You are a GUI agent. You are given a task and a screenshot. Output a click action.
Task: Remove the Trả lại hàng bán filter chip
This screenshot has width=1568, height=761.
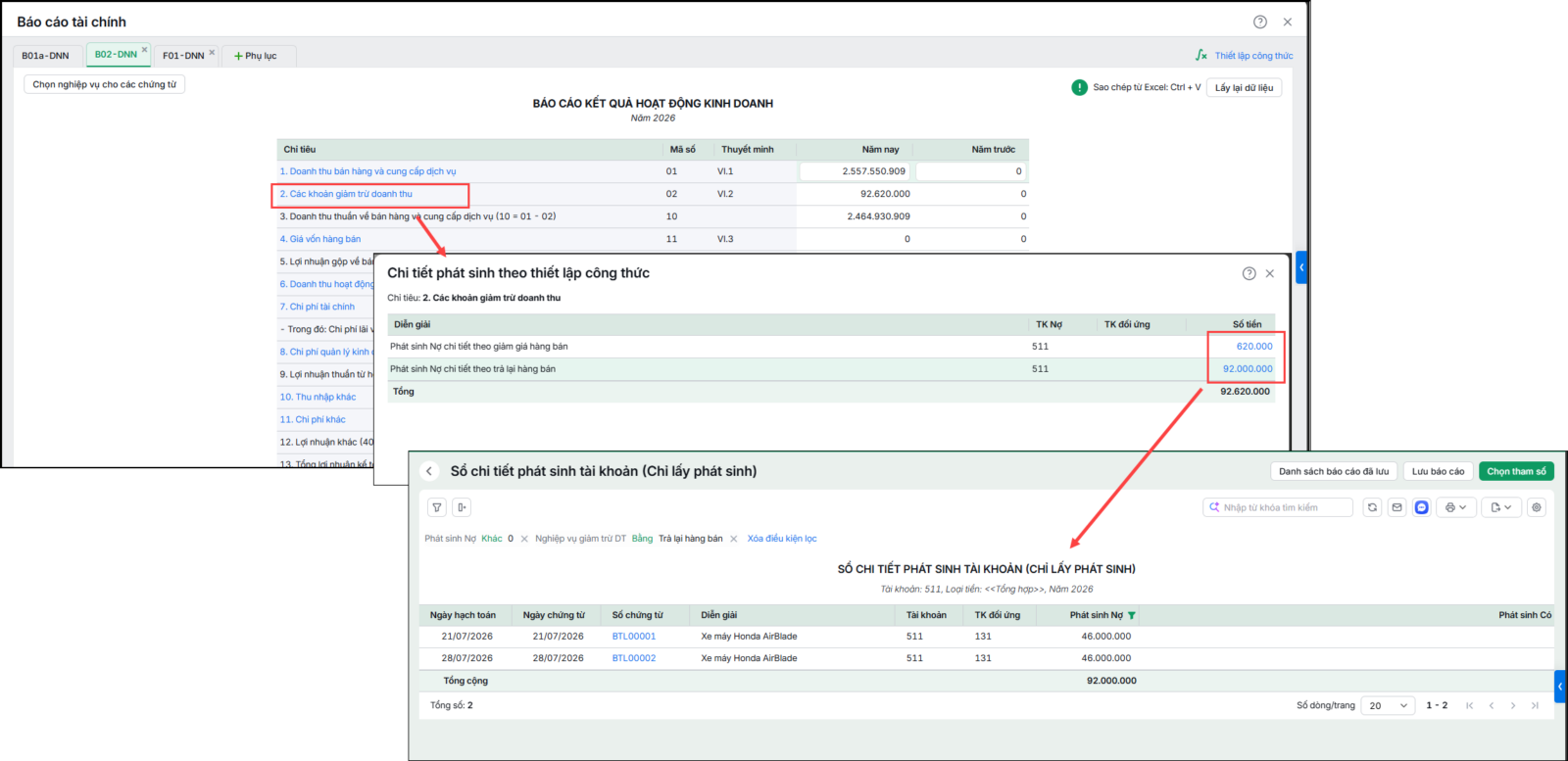pyautogui.click(x=733, y=539)
